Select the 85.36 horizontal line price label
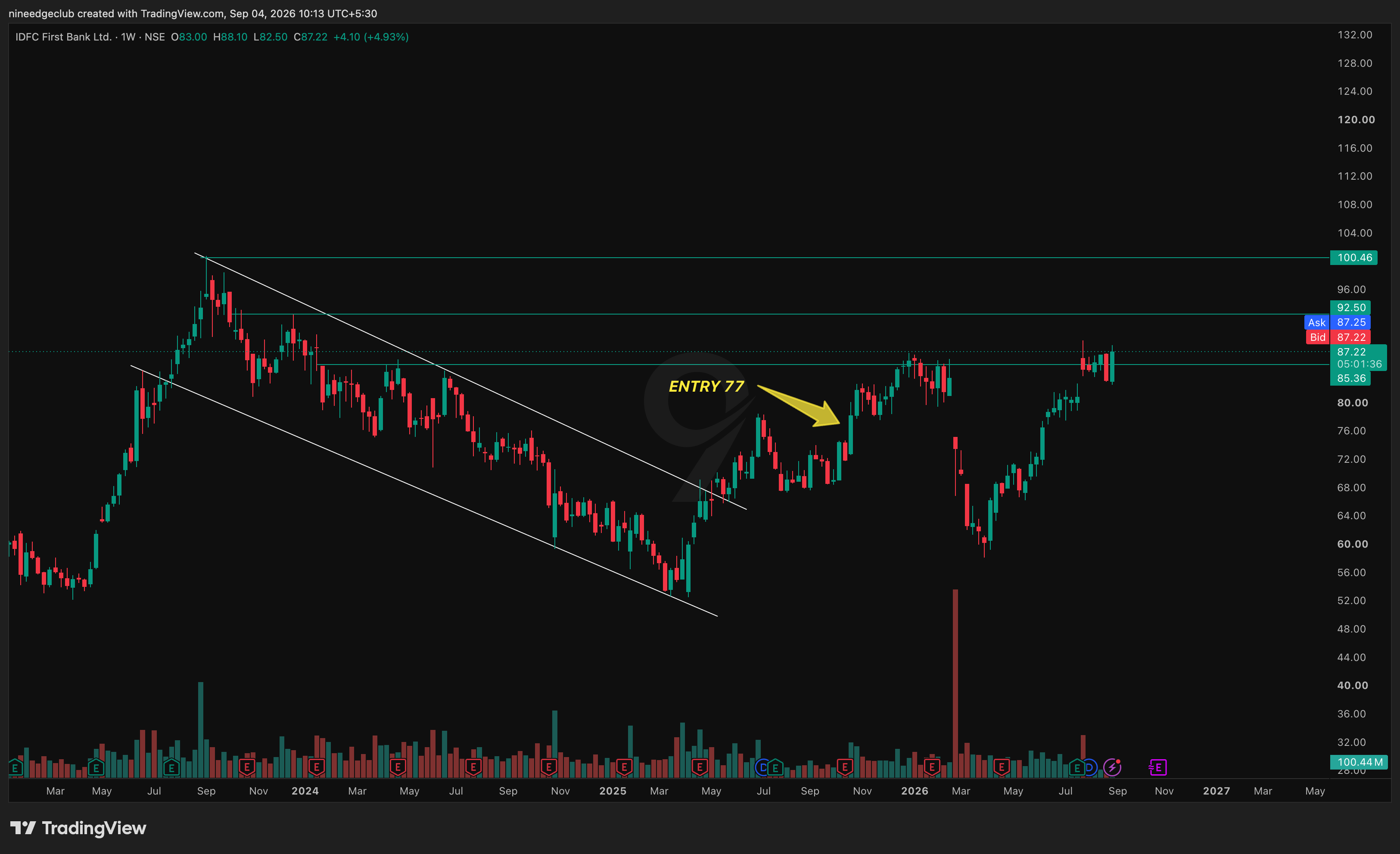 1350,378
